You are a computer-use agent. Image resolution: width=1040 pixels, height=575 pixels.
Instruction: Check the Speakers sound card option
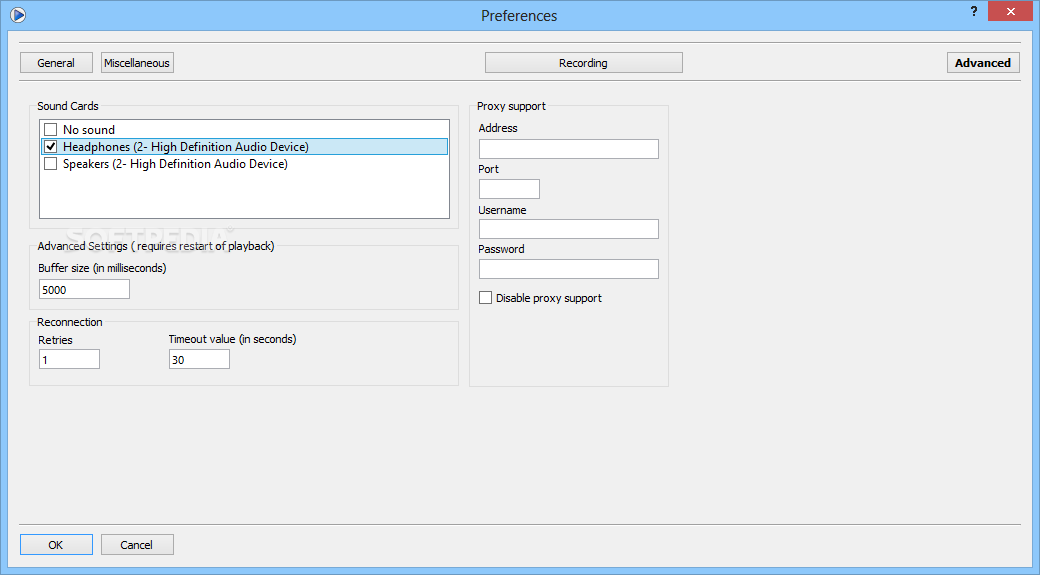click(51, 164)
